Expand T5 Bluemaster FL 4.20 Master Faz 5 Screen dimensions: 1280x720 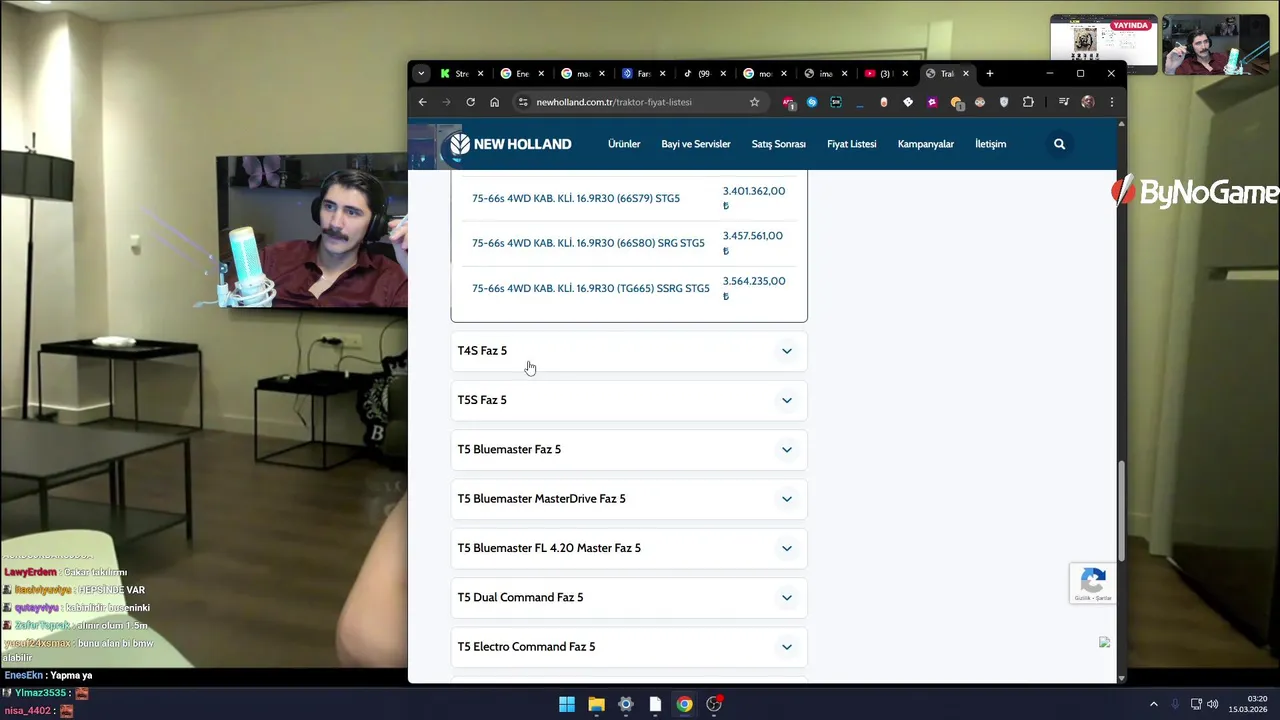[x=629, y=548]
